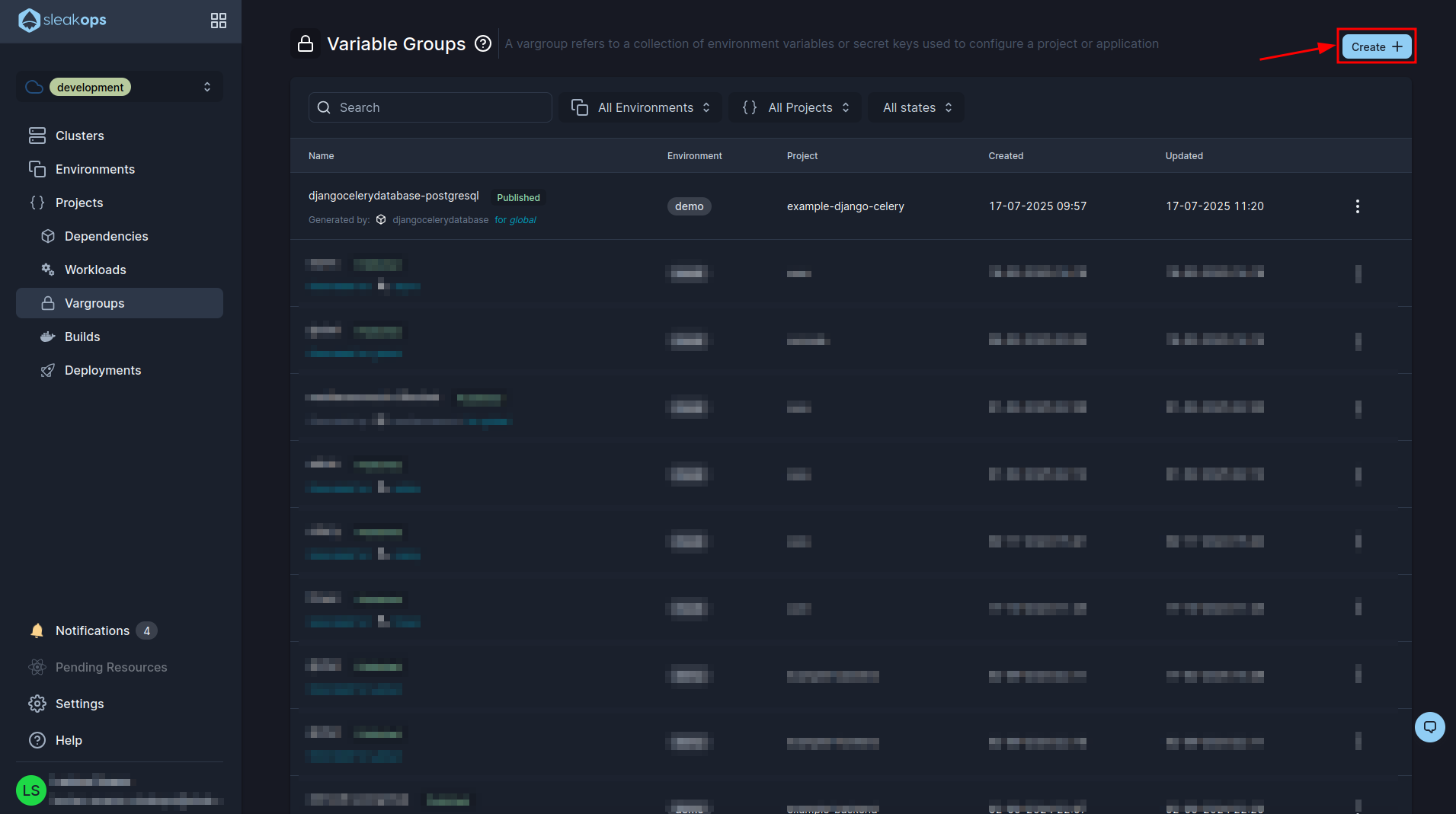Image resolution: width=1456 pixels, height=814 pixels.
Task: Go to Environments page
Action: (120, 169)
